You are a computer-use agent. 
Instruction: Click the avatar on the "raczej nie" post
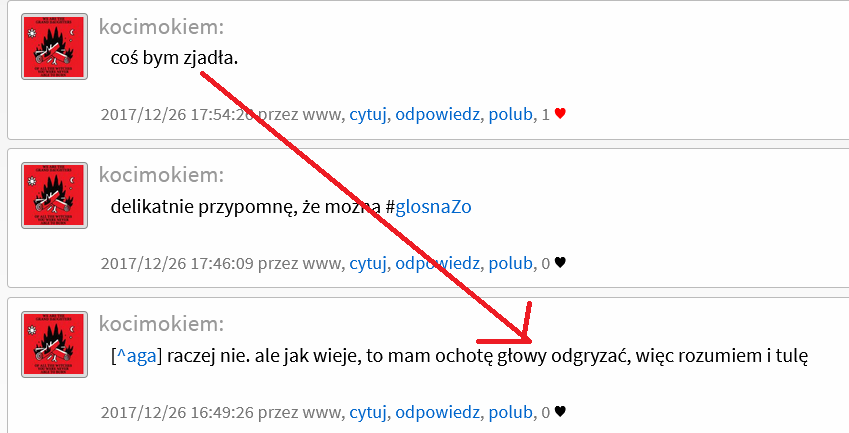pos(55,343)
